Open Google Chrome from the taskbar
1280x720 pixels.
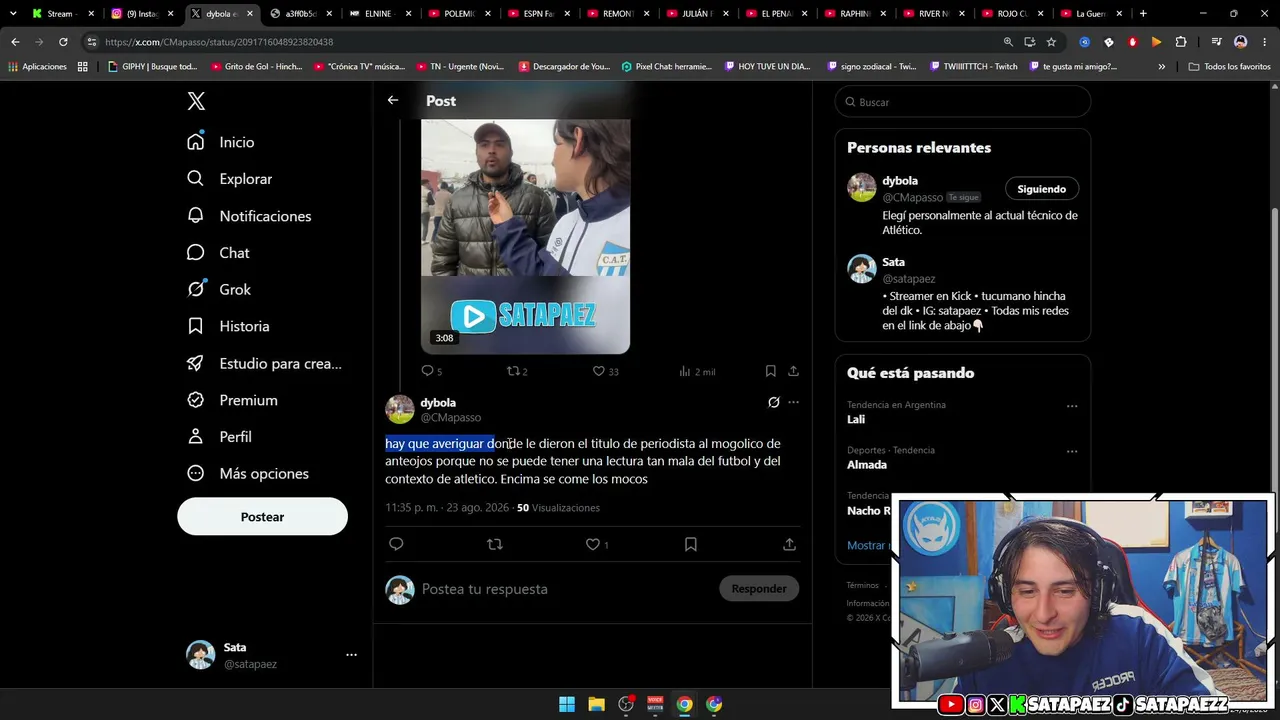point(684,704)
